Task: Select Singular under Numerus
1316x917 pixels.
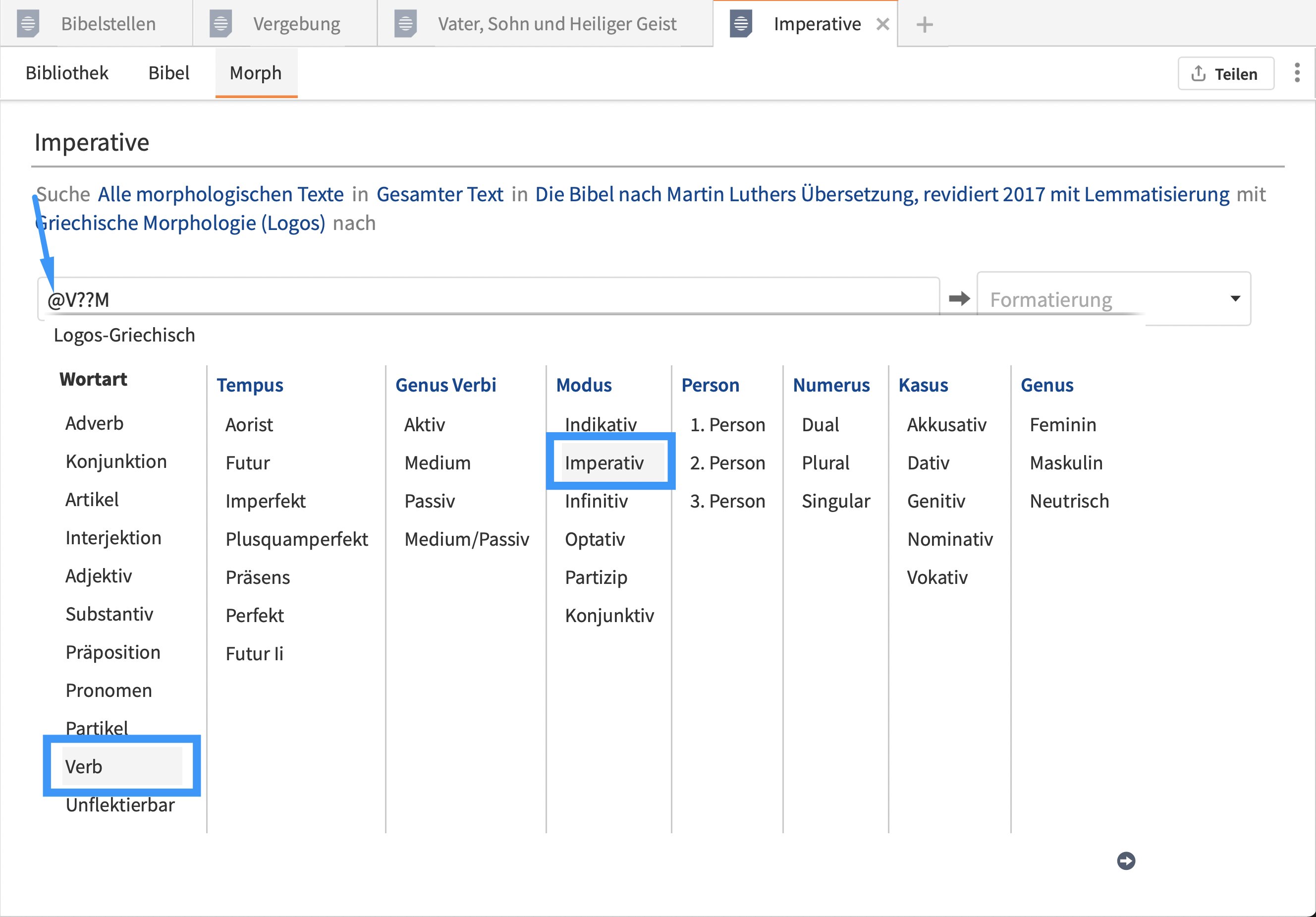Action: (x=836, y=501)
